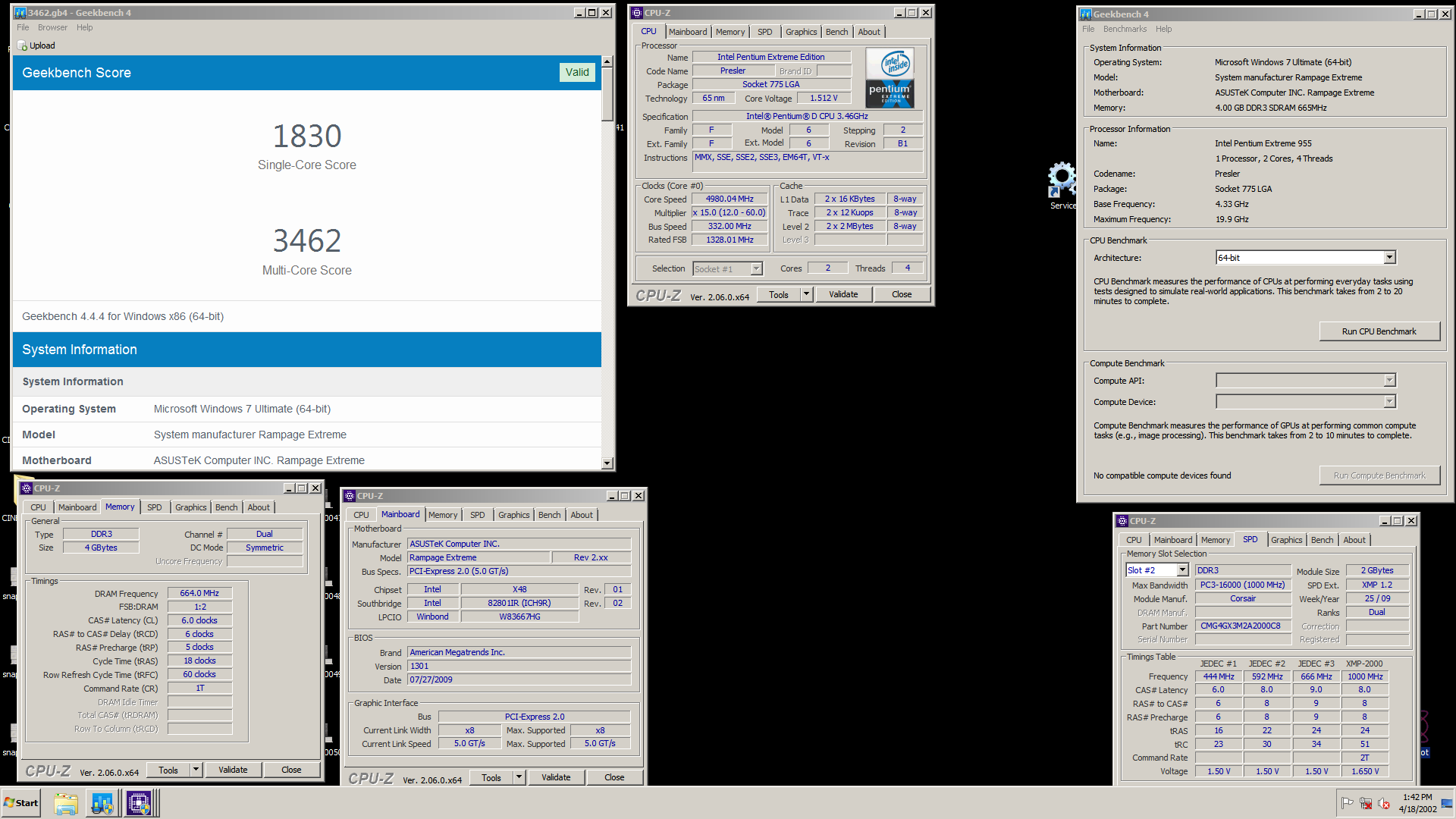This screenshot has height=819, width=1456.
Task: Open Graphics tab in SPD CPU-Z window
Action: tap(1286, 540)
